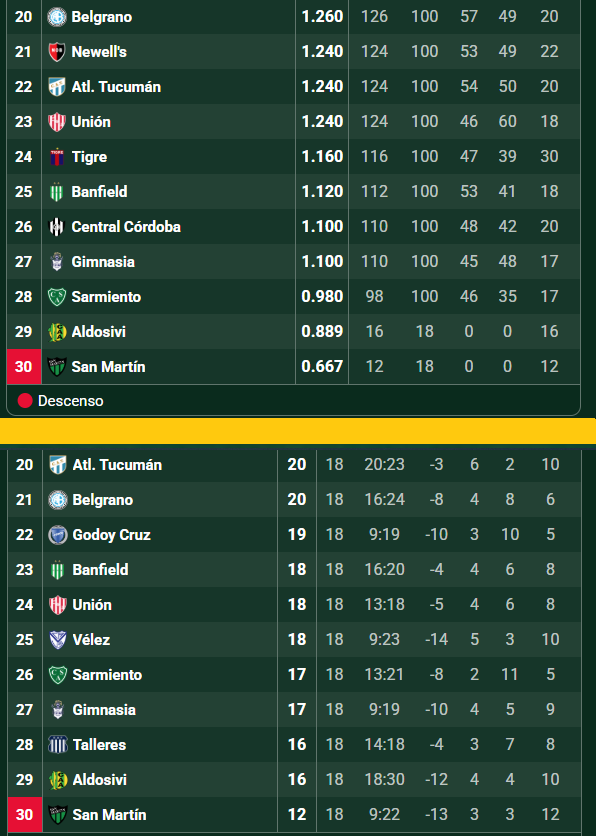Click Tigre club crest icon
This screenshot has width=596, height=836.
pyautogui.click(x=57, y=157)
